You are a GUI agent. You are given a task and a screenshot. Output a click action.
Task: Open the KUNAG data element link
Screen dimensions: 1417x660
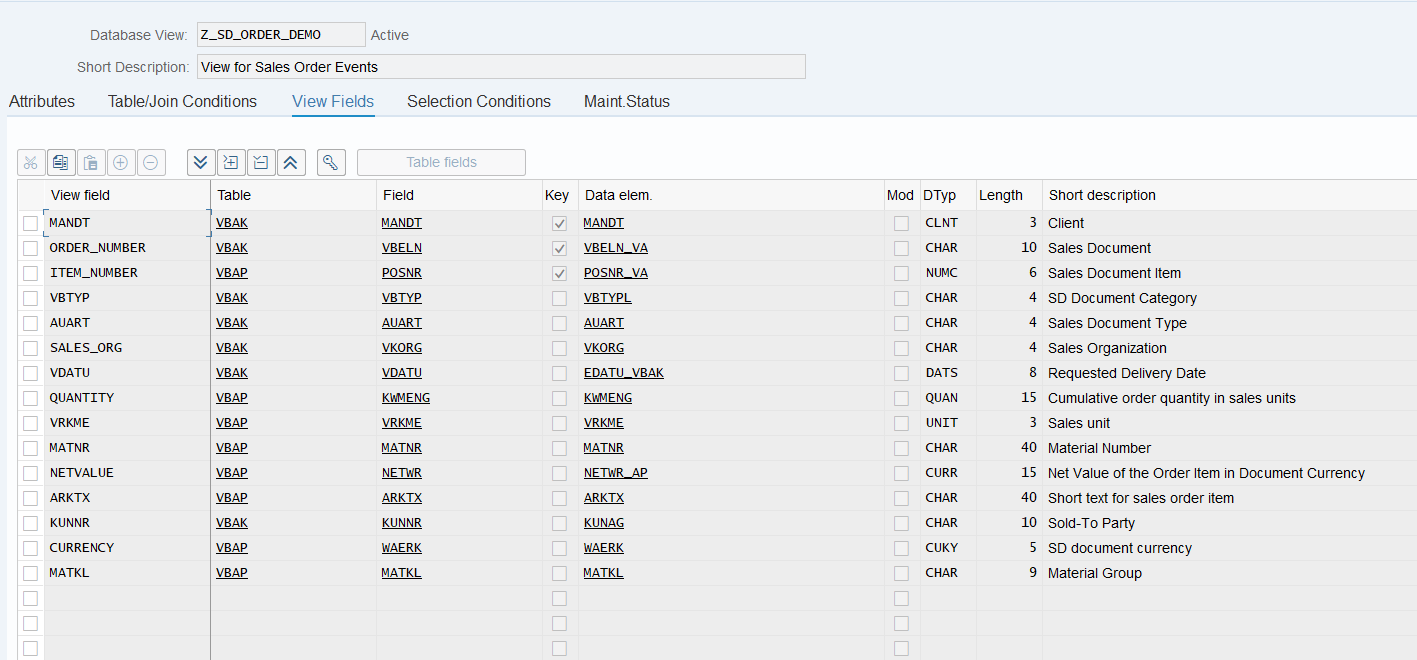[604, 523]
